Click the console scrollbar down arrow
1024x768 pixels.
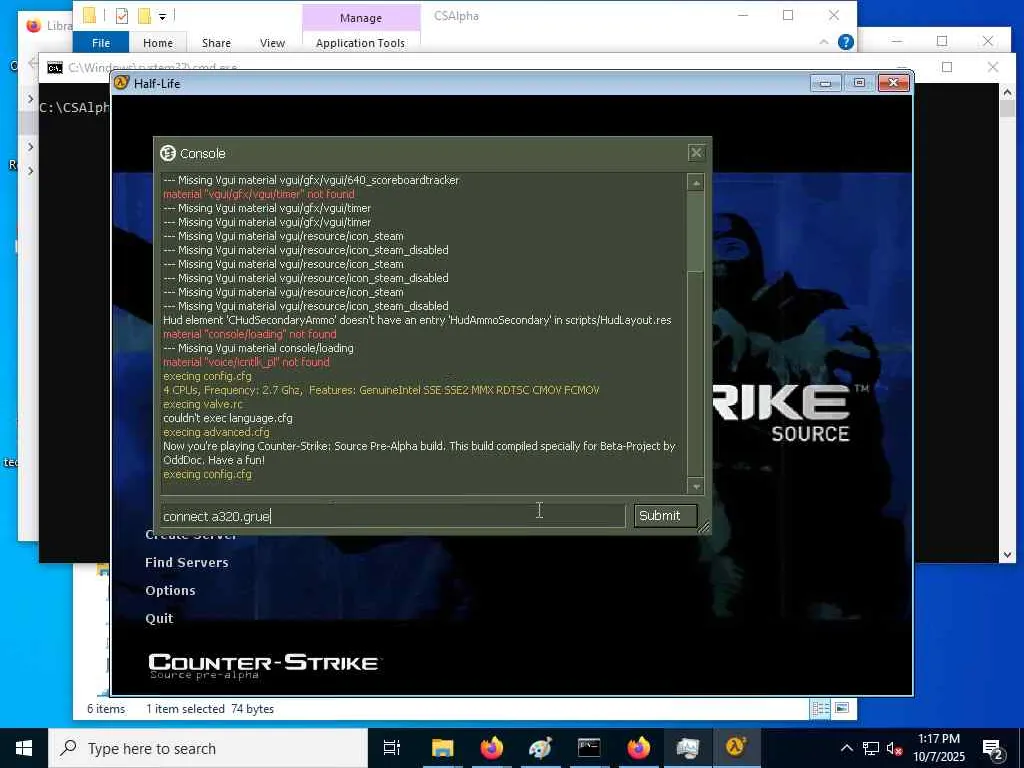click(696, 487)
